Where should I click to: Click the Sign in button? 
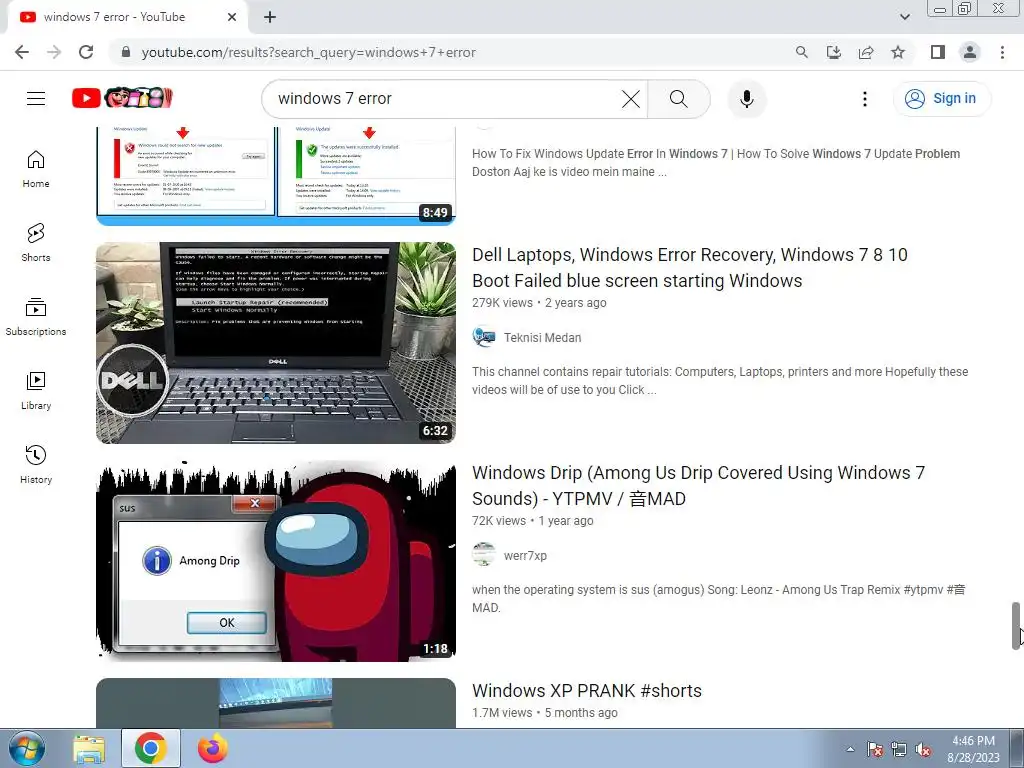(941, 99)
